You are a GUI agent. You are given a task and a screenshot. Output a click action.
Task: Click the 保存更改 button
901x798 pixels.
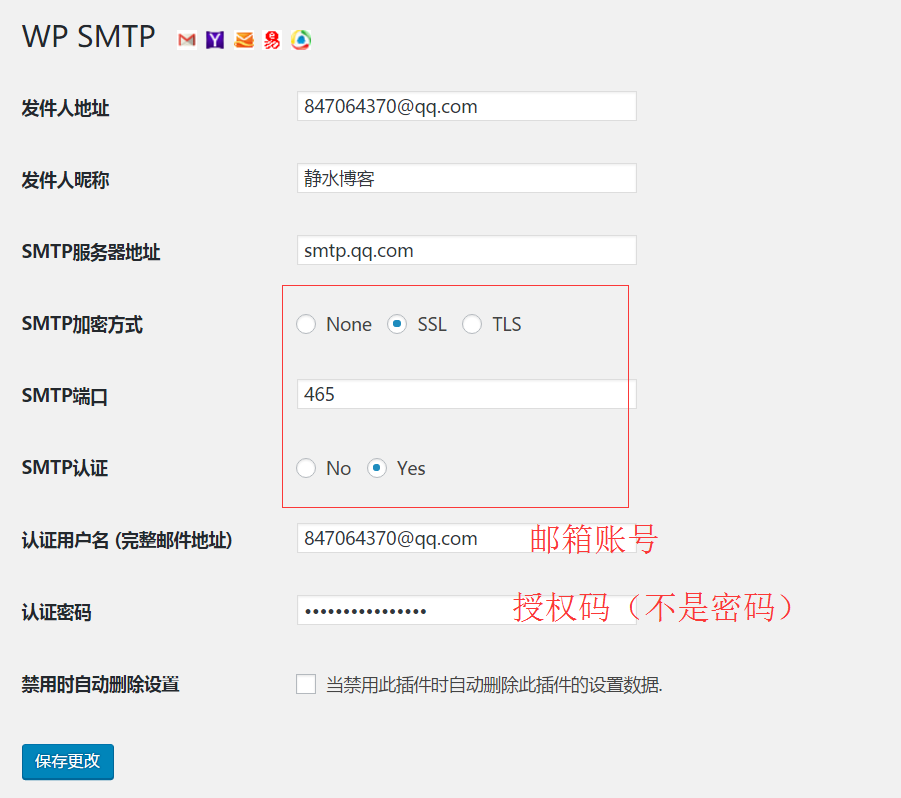pos(68,762)
